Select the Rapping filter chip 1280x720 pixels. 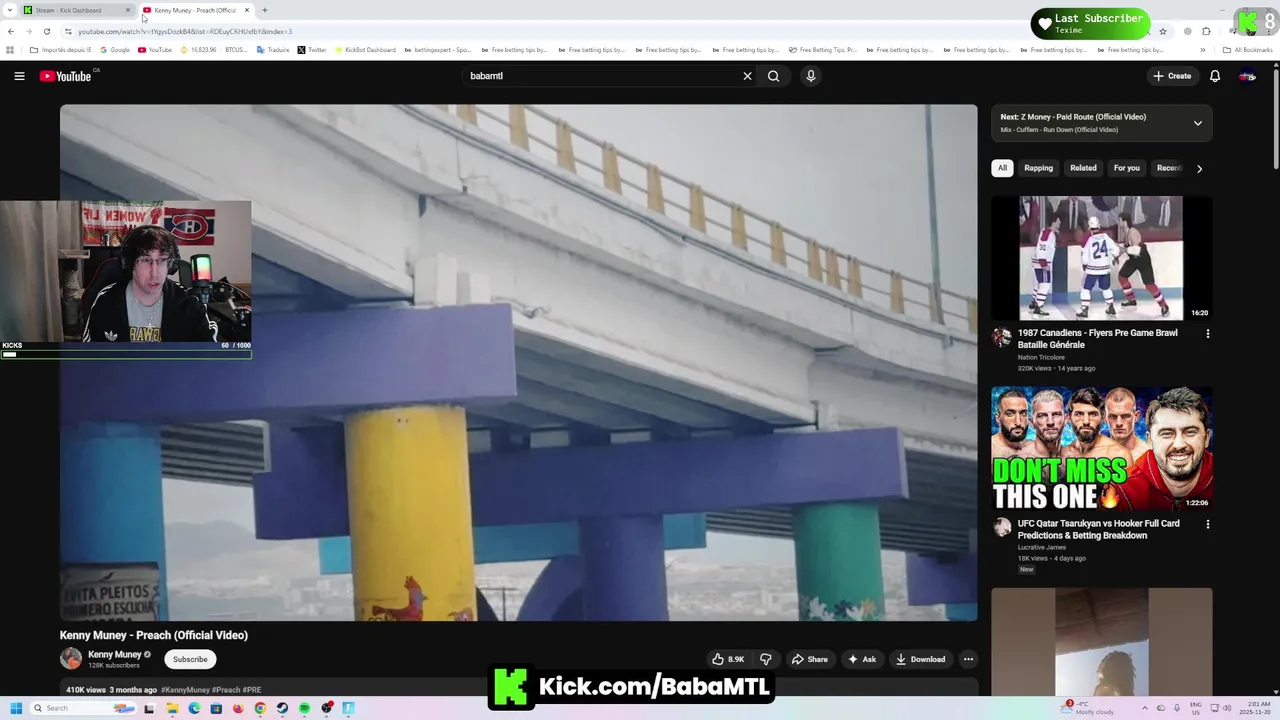[x=1038, y=168]
